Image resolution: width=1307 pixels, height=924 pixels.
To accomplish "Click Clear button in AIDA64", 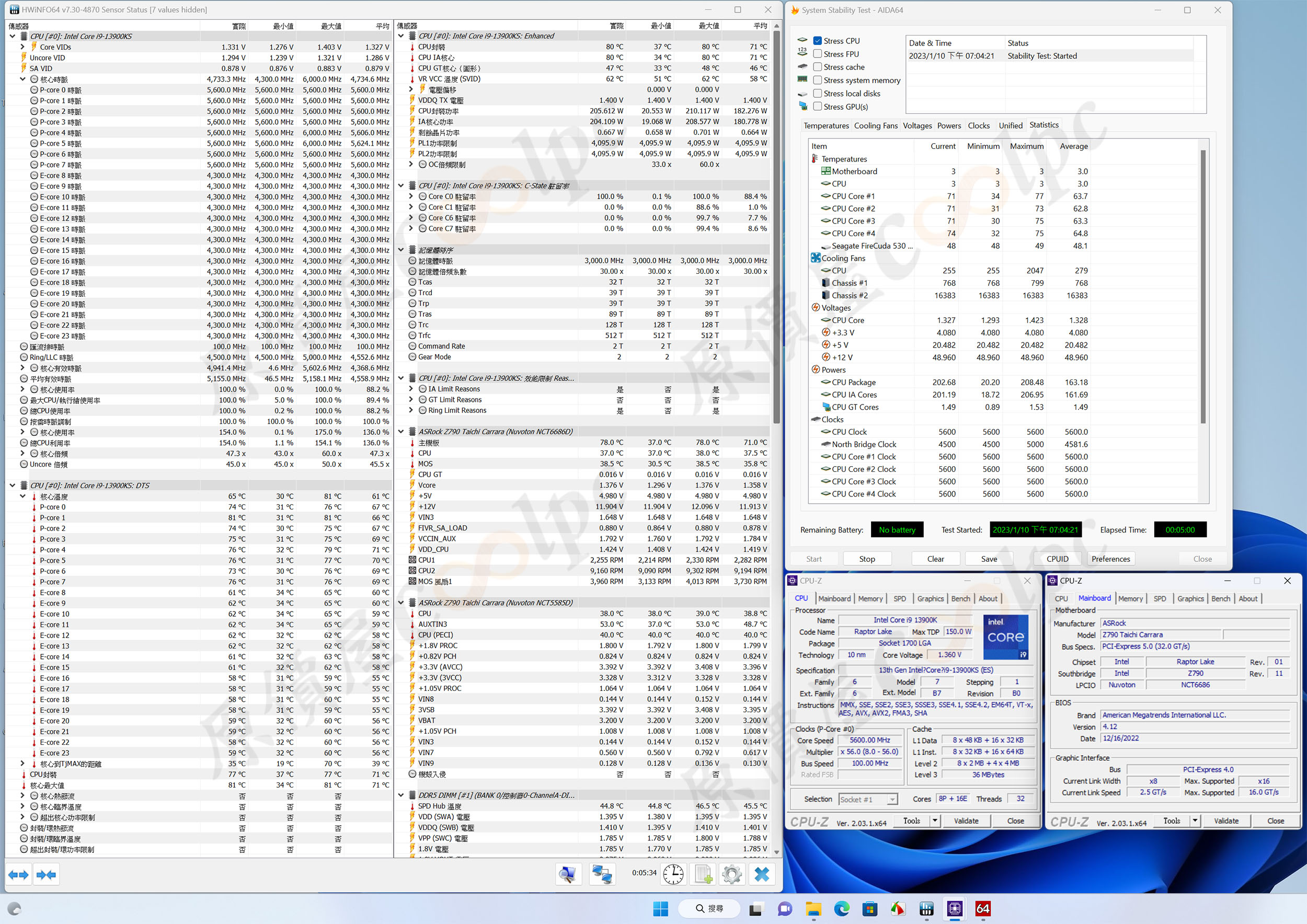I will click(x=935, y=559).
